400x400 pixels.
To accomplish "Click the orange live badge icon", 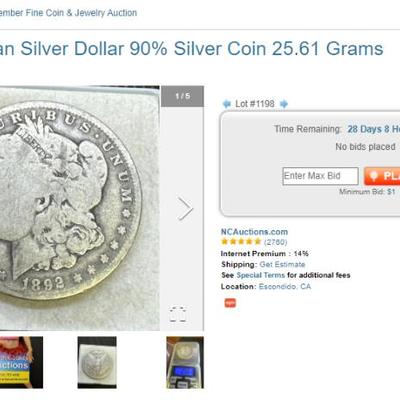I will (230, 303).
